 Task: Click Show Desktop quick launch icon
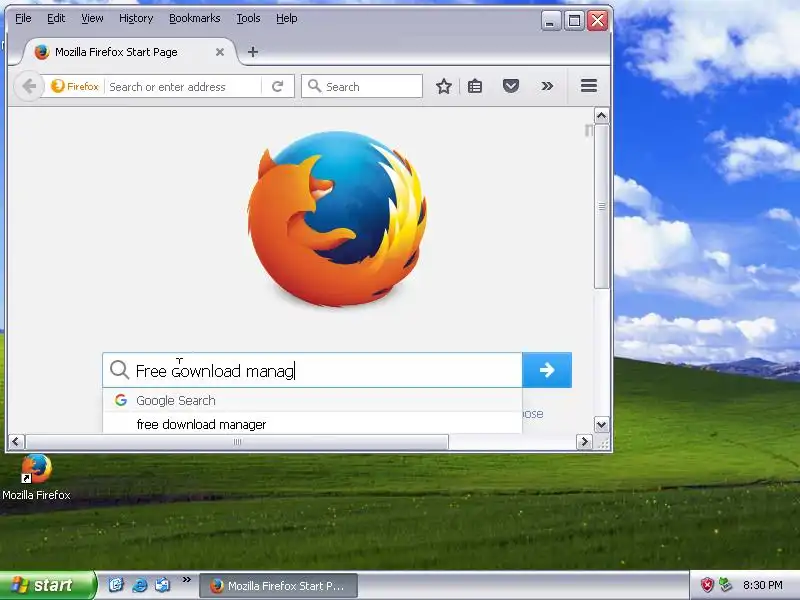[x=116, y=585]
